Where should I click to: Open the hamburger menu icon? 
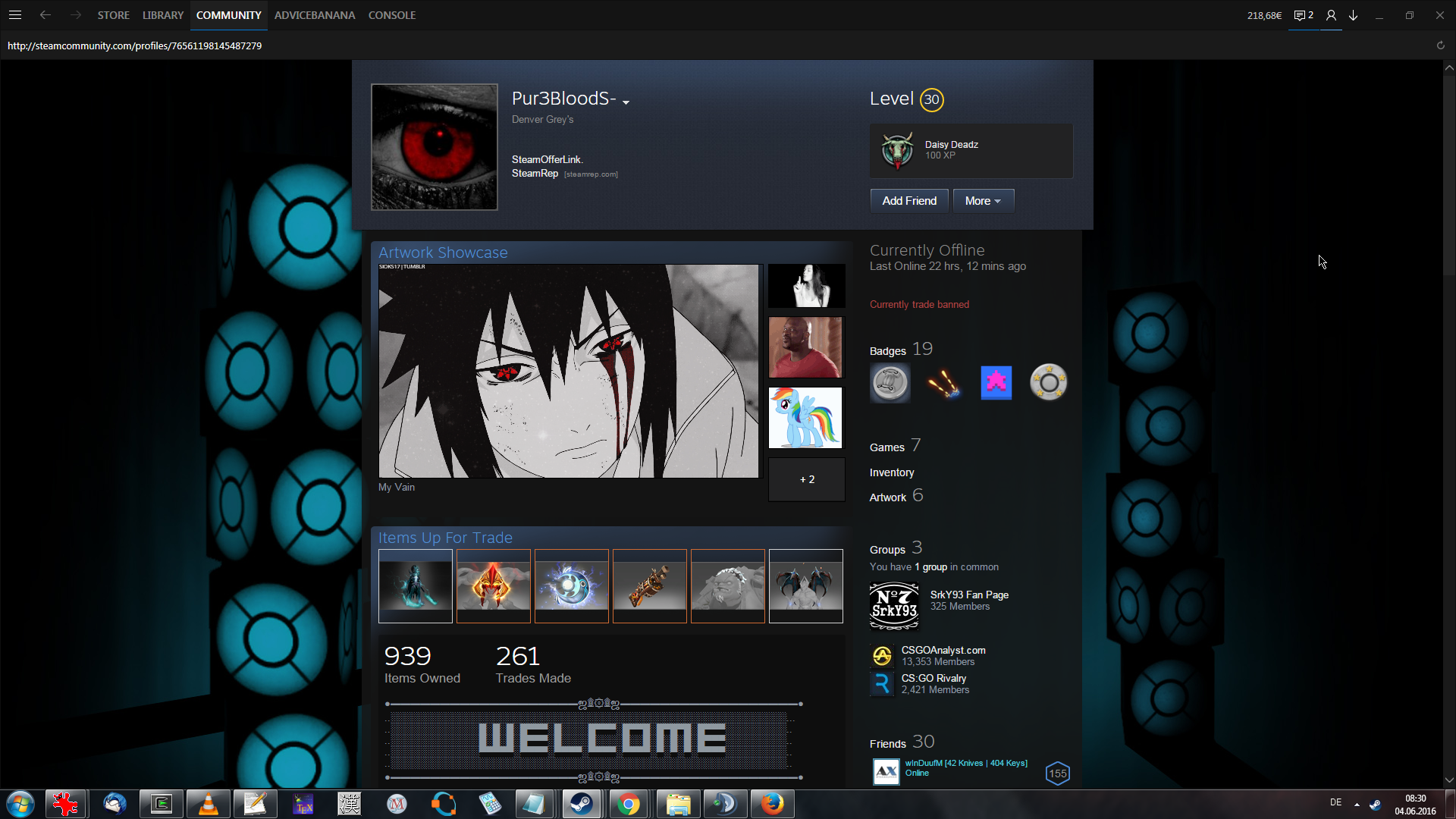click(15, 15)
